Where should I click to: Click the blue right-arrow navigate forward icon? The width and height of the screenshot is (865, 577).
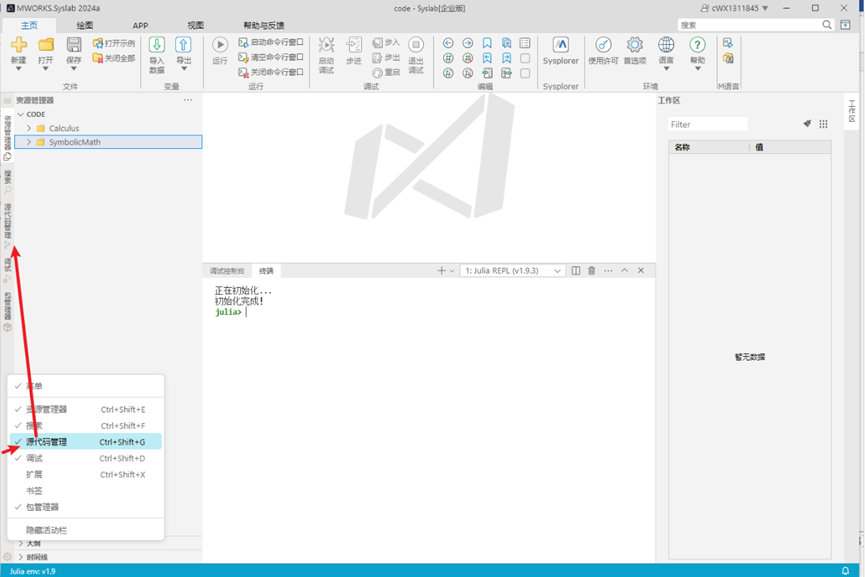(x=467, y=43)
